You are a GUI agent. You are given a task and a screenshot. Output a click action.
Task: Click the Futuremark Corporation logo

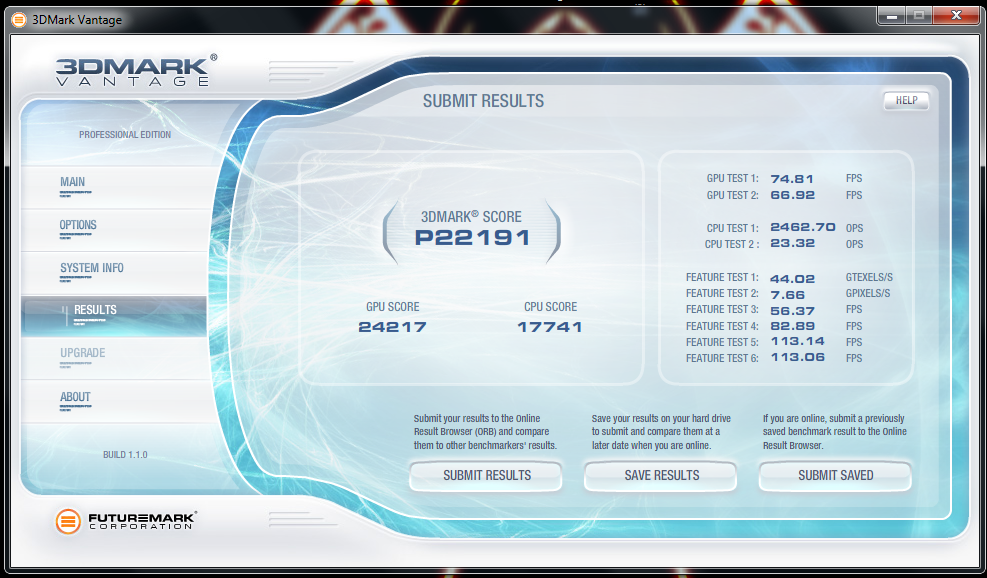pos(126,521)
